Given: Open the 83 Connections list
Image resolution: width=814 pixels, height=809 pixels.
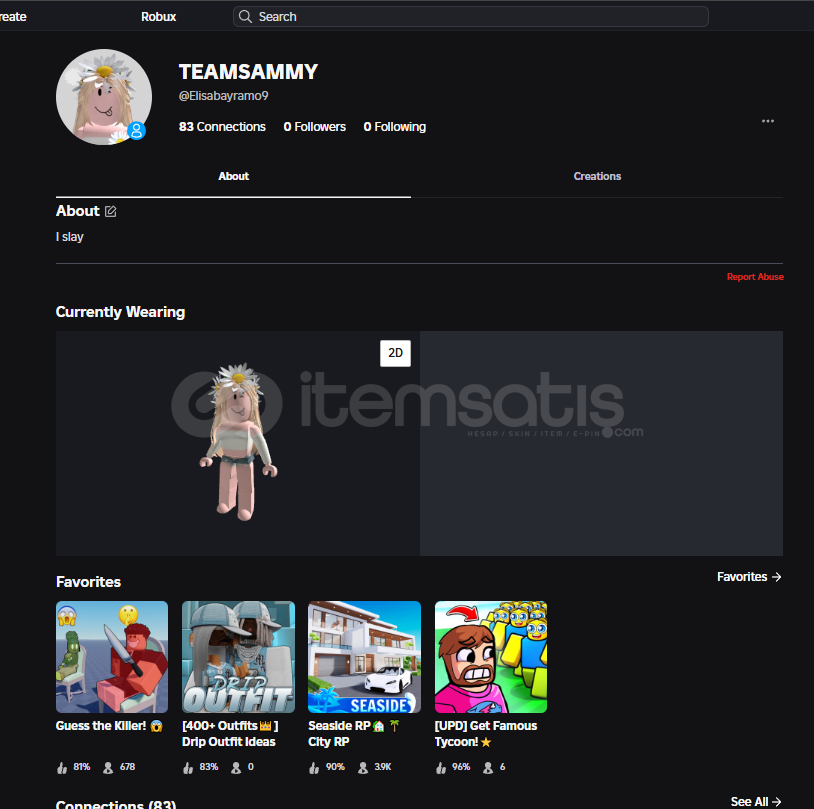Looking at the screenshot, I should [222, 127].
